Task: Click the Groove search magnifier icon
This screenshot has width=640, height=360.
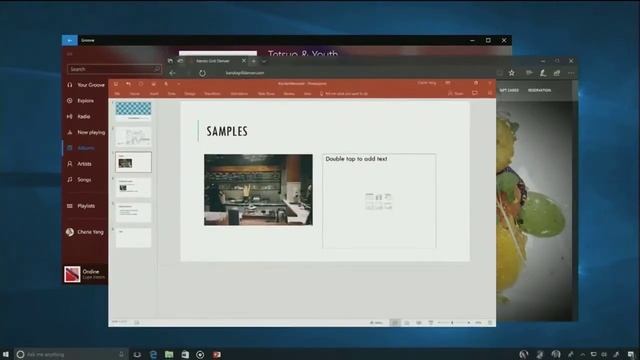Action: pyautogui.click(x=156, y=69)
